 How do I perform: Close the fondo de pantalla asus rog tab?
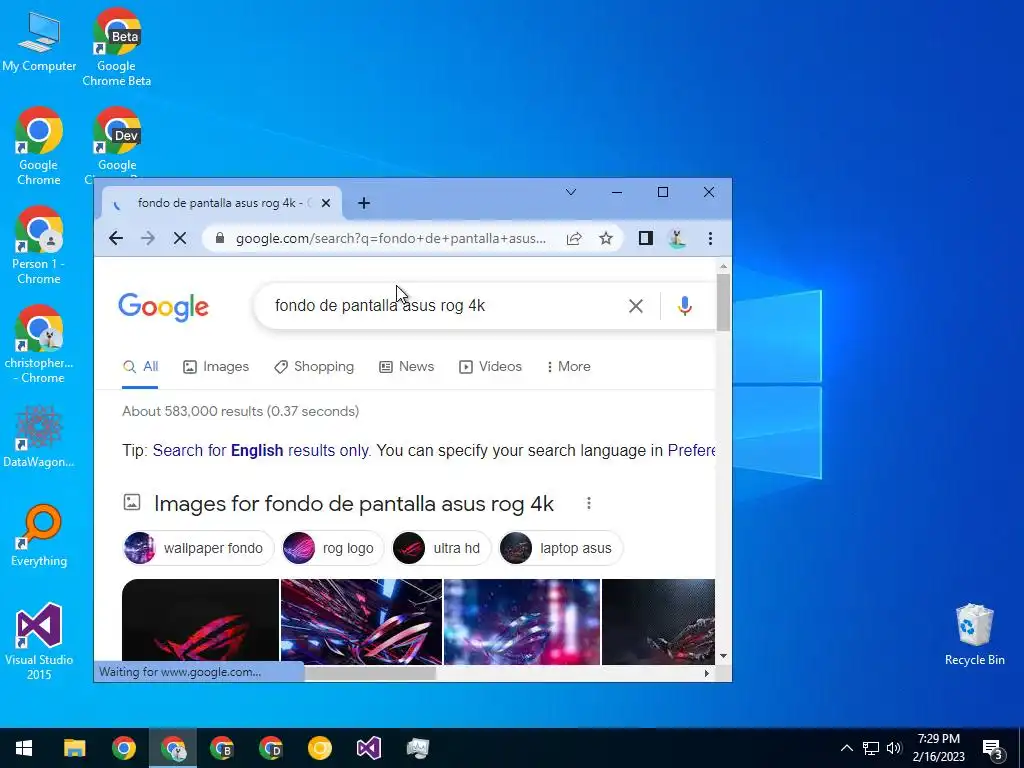click(x=326, y=203)
